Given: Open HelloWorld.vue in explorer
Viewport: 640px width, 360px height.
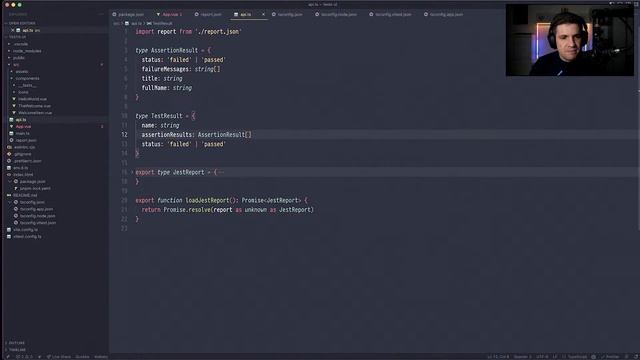Looking at the screenshot, I should point(32,99).
